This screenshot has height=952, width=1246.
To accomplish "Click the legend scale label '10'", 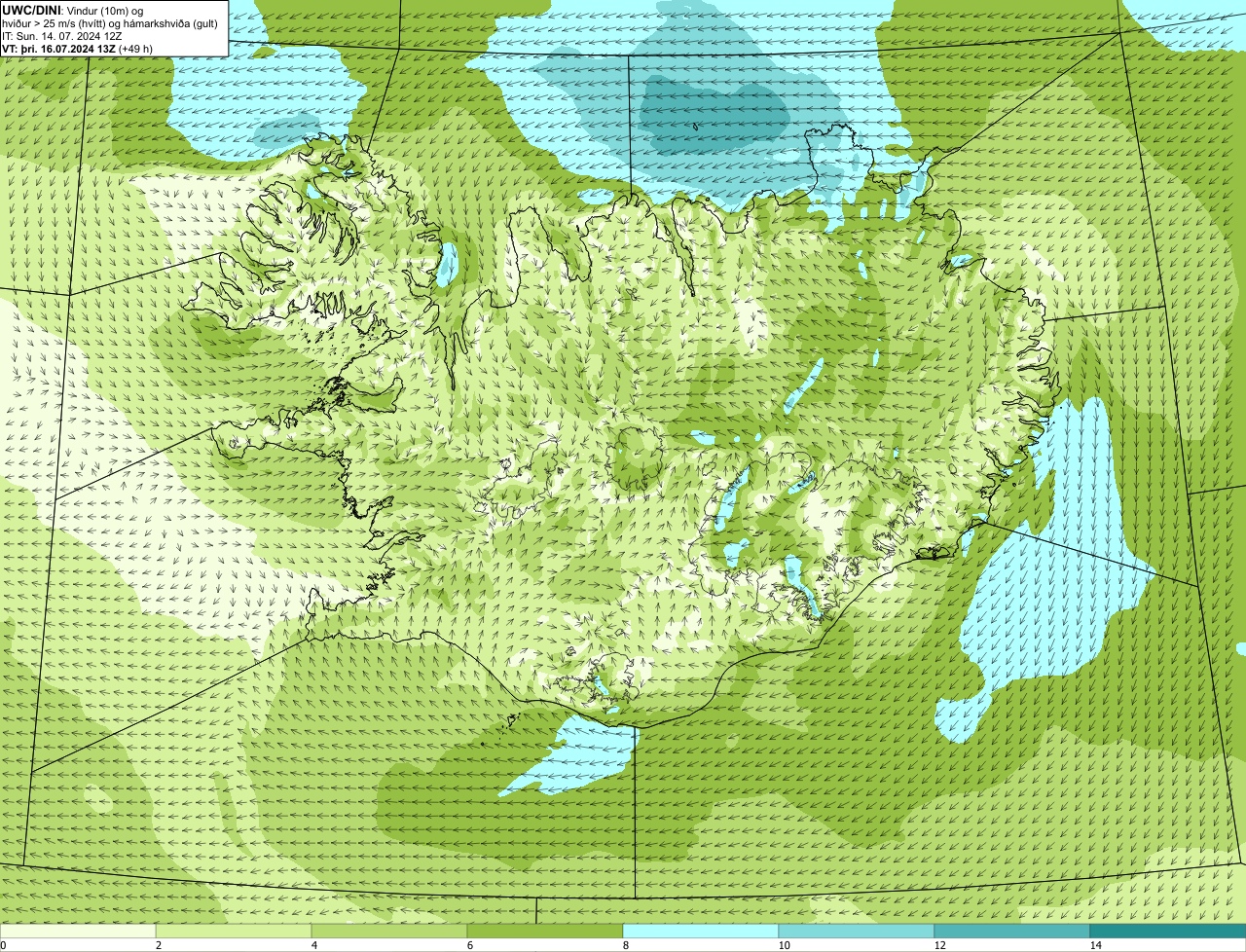I will click(784, 945).
